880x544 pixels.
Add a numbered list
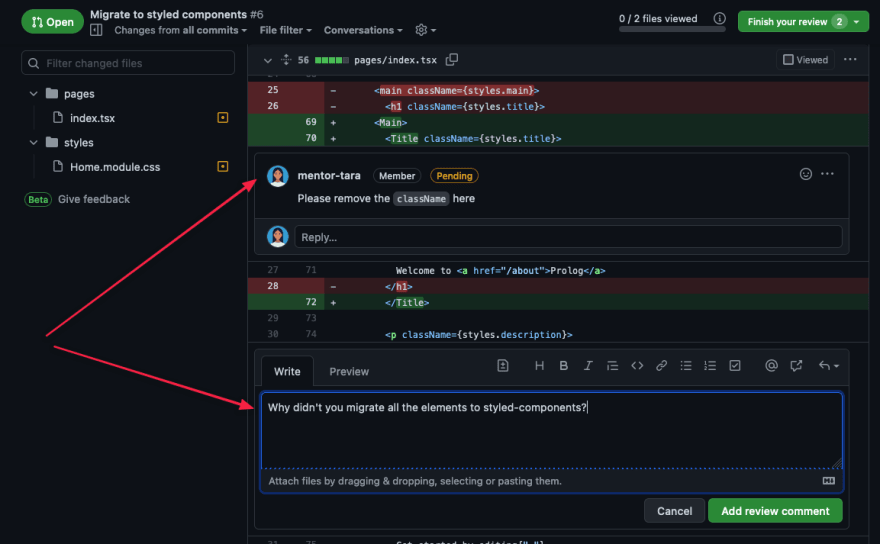pos(710,365)
